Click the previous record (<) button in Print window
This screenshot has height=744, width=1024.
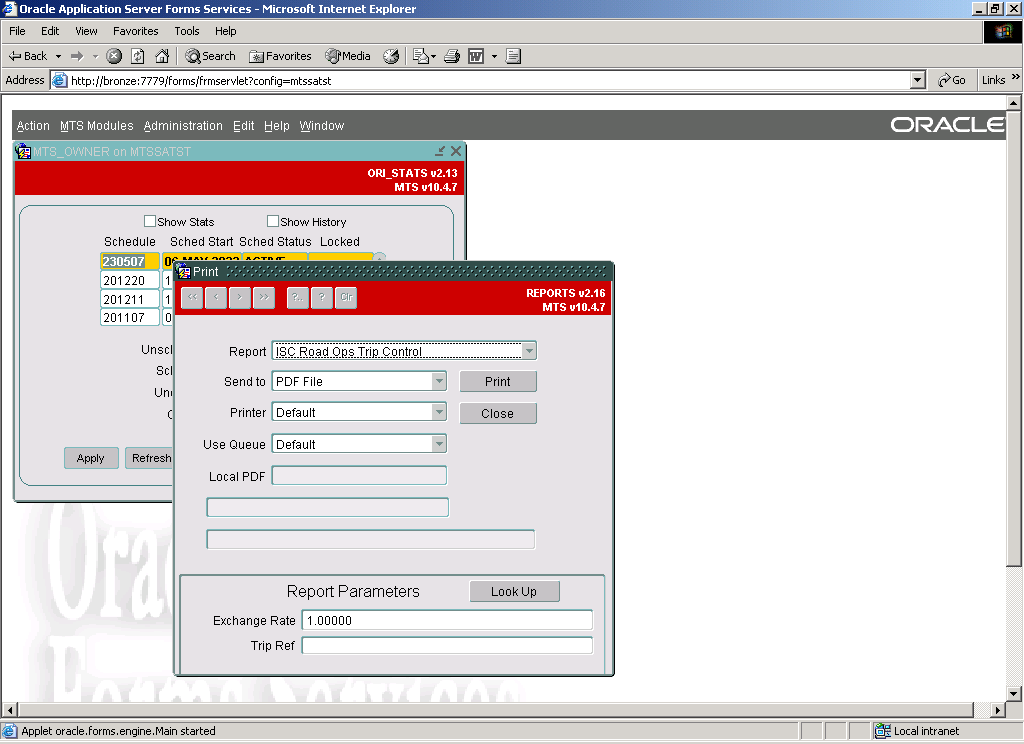click(216, 297)
